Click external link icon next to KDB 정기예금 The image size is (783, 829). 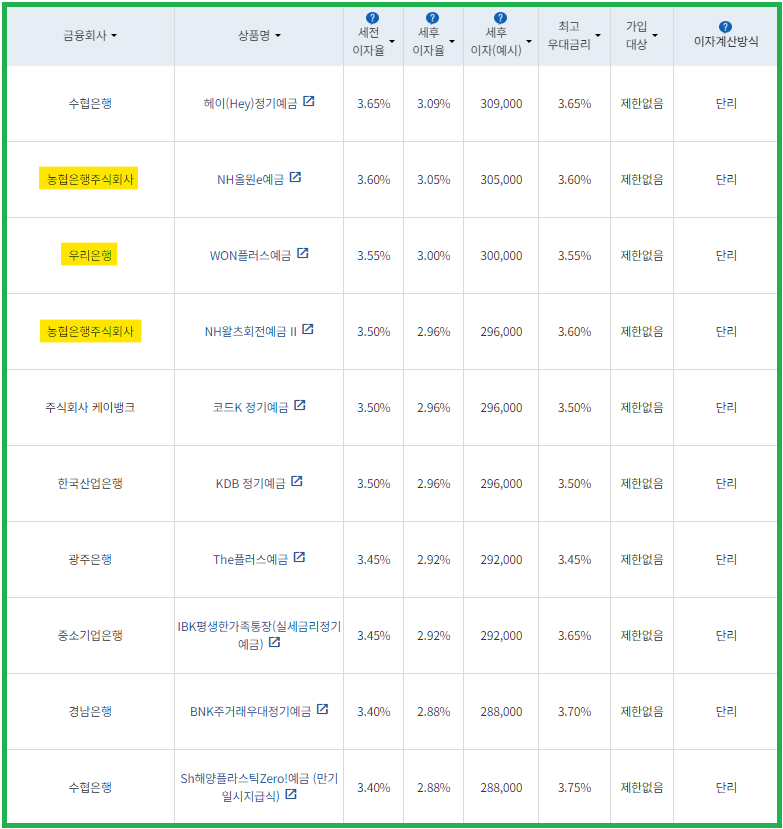(x=297, y=481)
